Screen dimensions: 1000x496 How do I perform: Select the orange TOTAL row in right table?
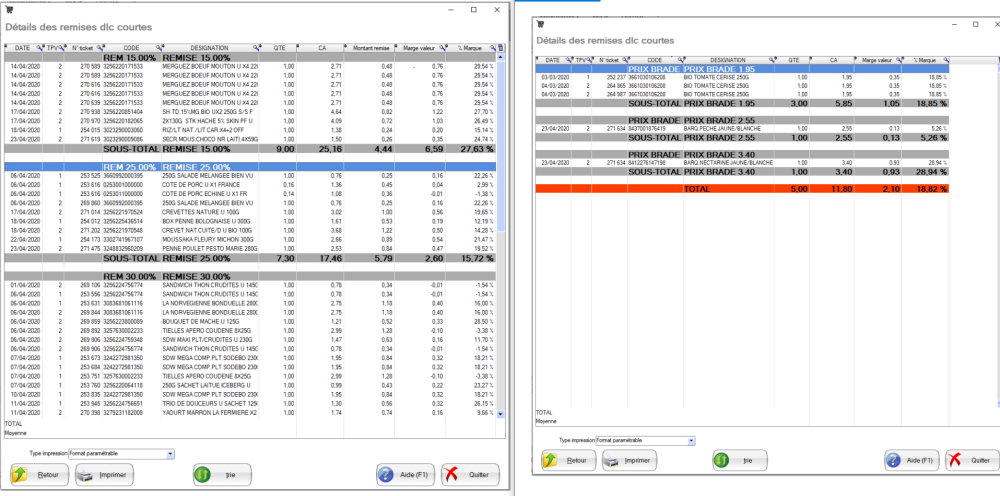740,186
